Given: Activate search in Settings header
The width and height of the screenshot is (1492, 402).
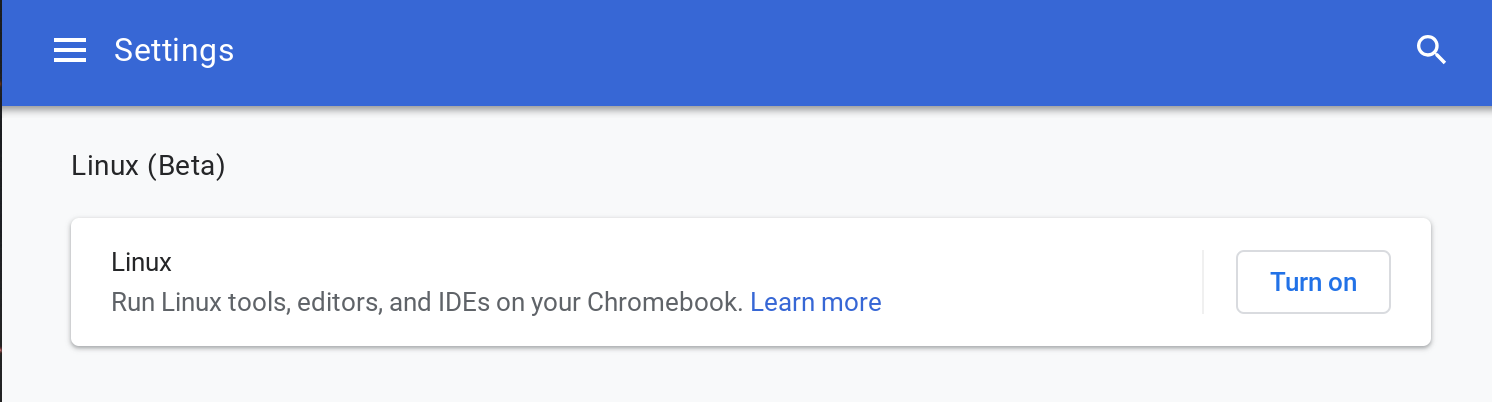Looking at the screenshot, I should coord(1432,50).
